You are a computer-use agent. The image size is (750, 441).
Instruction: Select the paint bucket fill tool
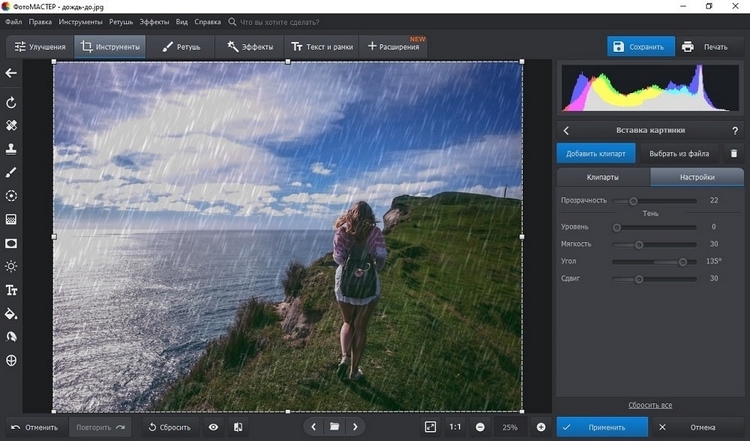coord(11,313)
